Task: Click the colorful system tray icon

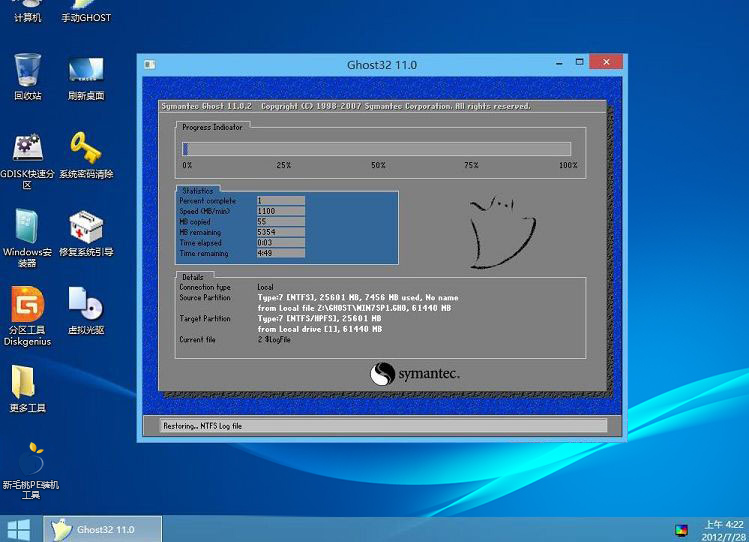Action: [x=681, y=530]
